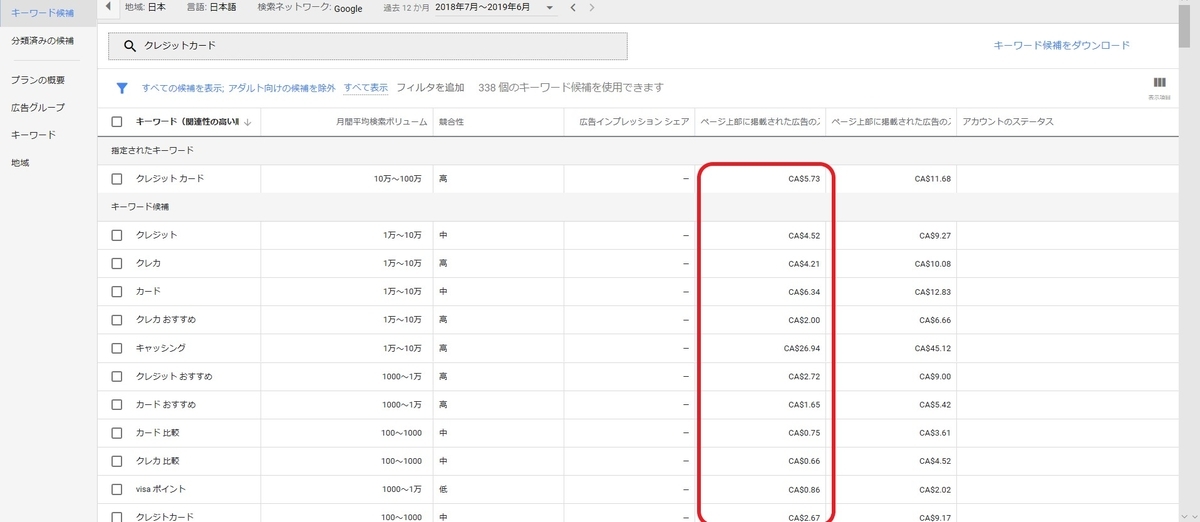Check the visa ポイント checkbox

[x=117, y=489]
